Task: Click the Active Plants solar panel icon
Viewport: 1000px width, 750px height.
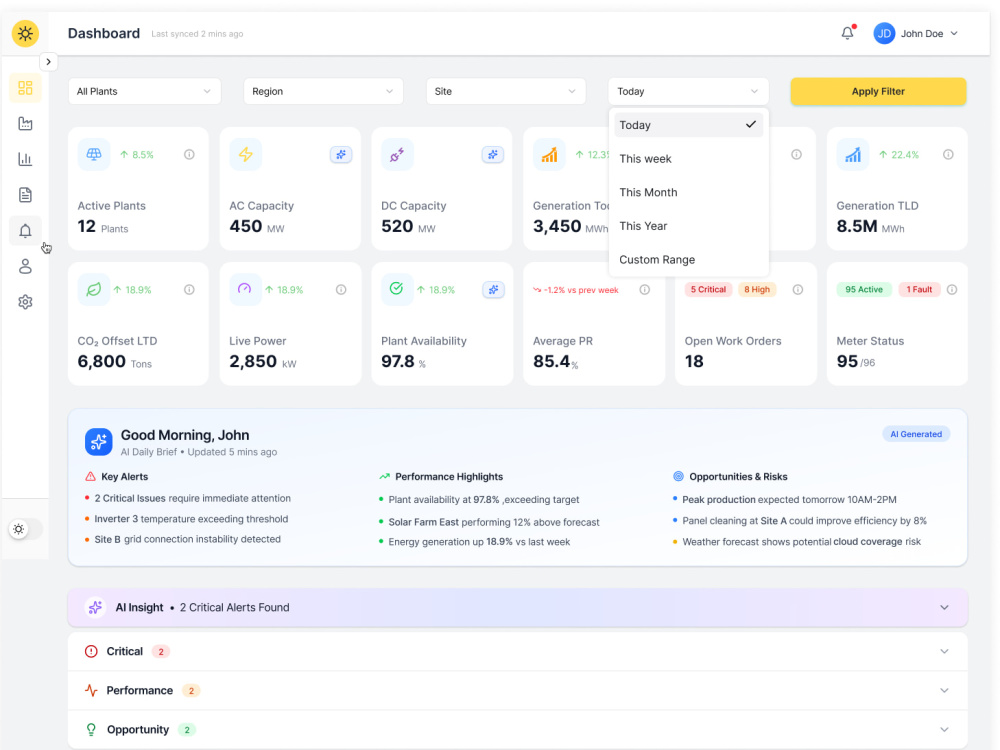Action: tap(94, 154)
